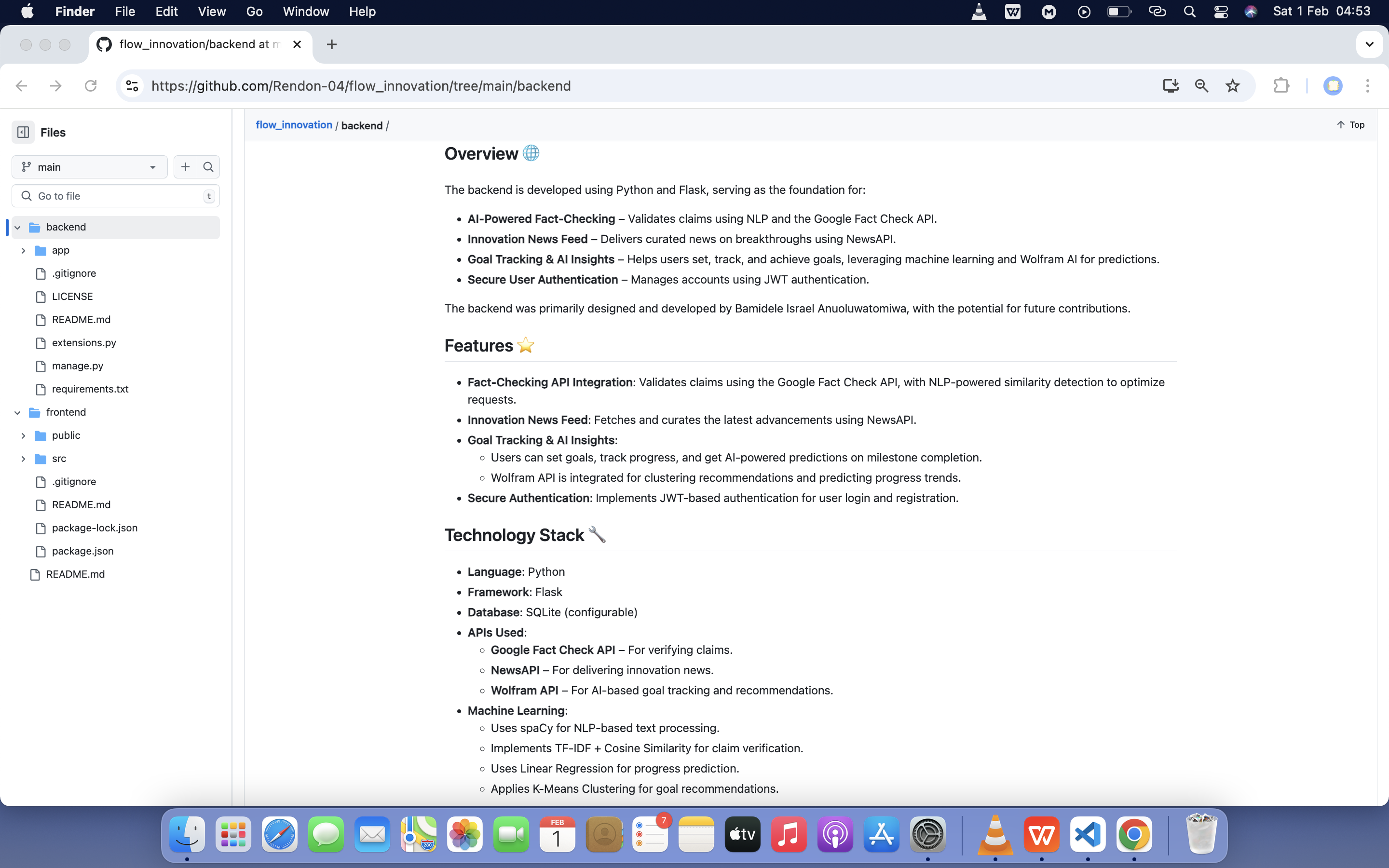The height and width of the screenshot is (868, 1389).
Task: Open the View menu in menu bar
Action: tap(211, 12)
